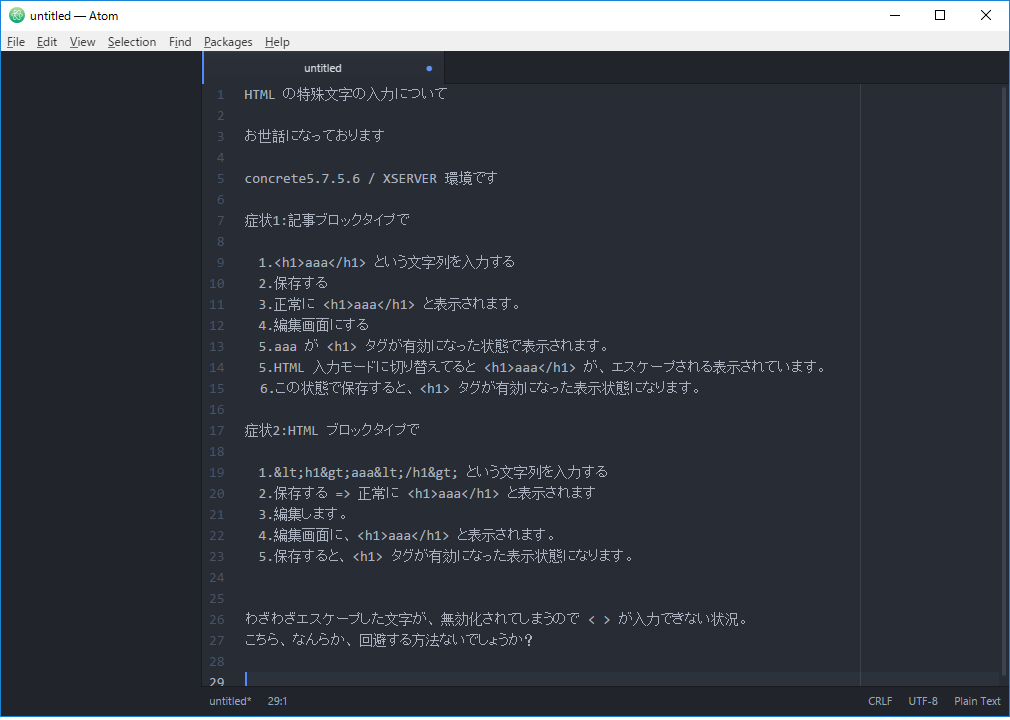The image size is (1010, 720).
Task: Minimize the Atom window
Action: (x=895, y=15)
